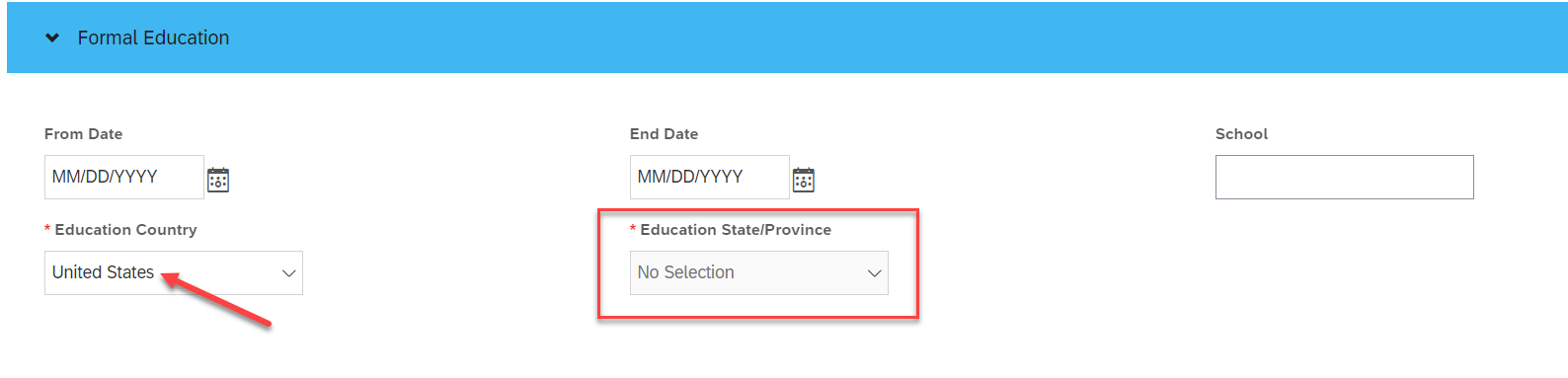Select the End Date label

coord(664,134)
